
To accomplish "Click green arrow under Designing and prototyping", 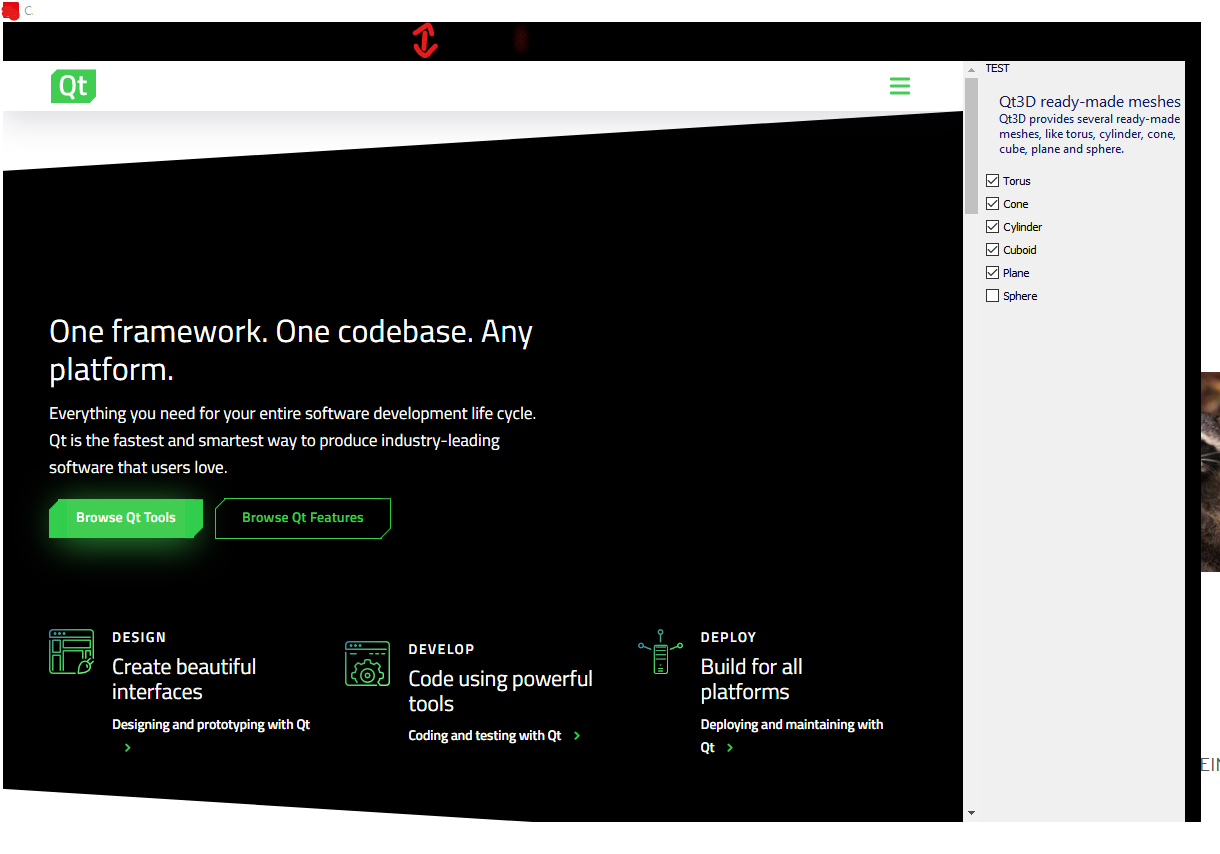I will pos(128,748).
